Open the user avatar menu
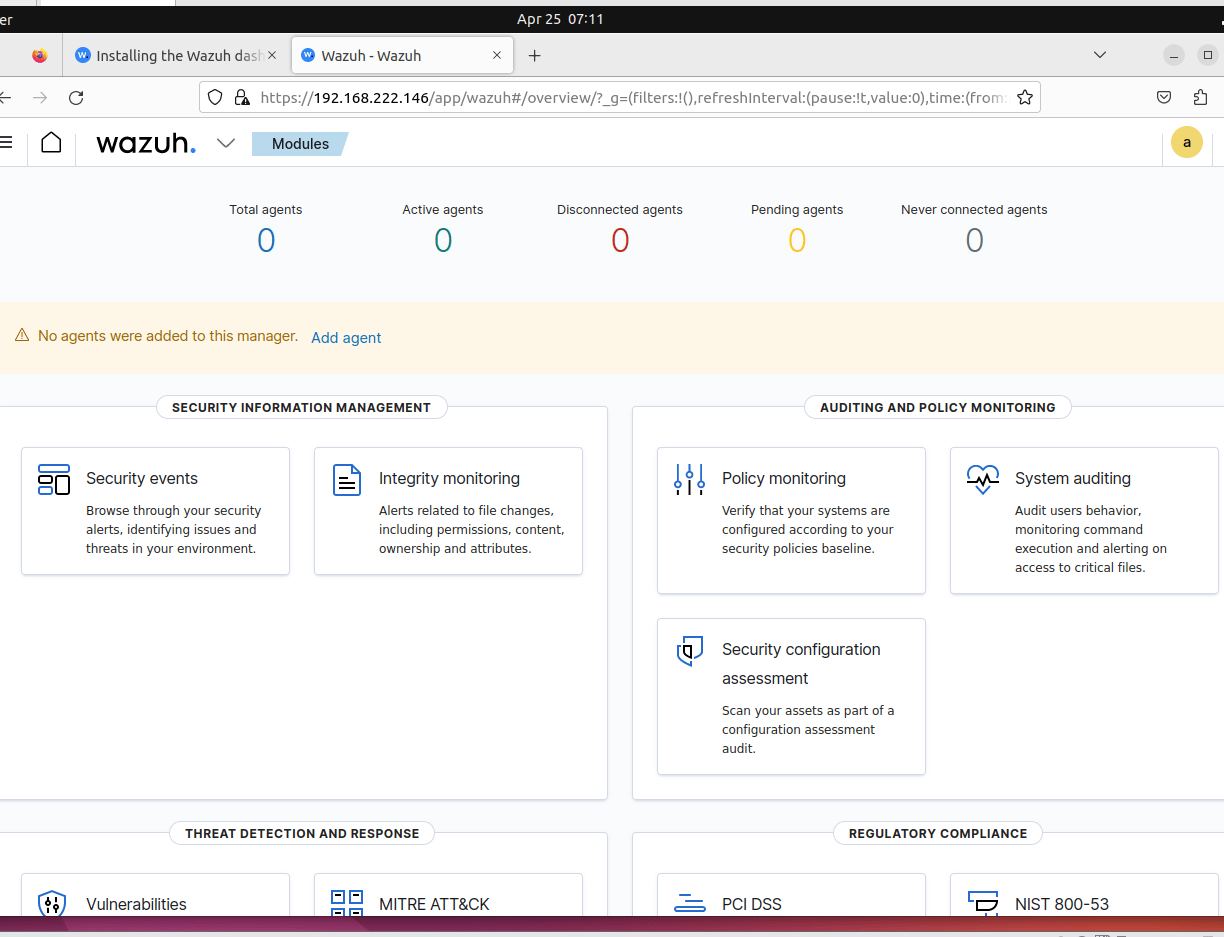This screenshot has height=937, width=1224. click(x=1187, y=143)
